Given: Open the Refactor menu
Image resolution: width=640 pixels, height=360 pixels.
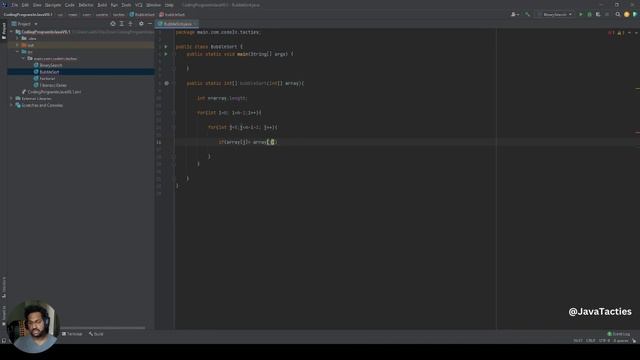Looking at the screenshot, I should (x=86, y=5).
